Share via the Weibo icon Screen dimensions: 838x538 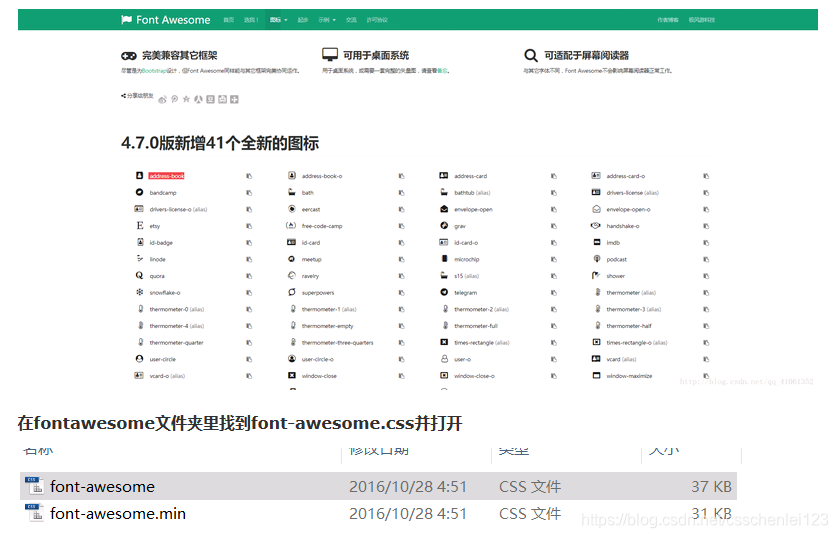[x=162, y=99]
